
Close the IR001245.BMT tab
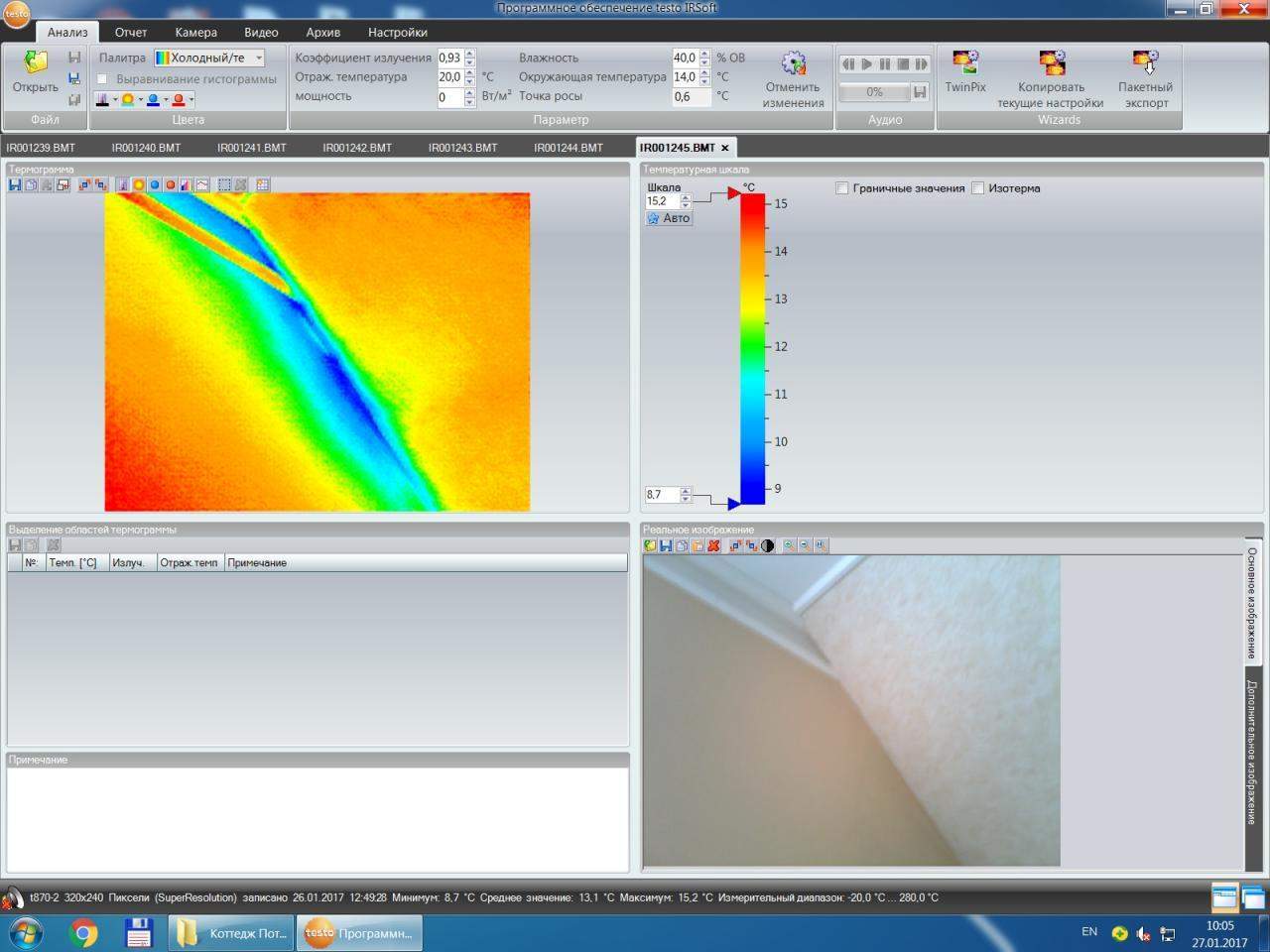[724, 148]
